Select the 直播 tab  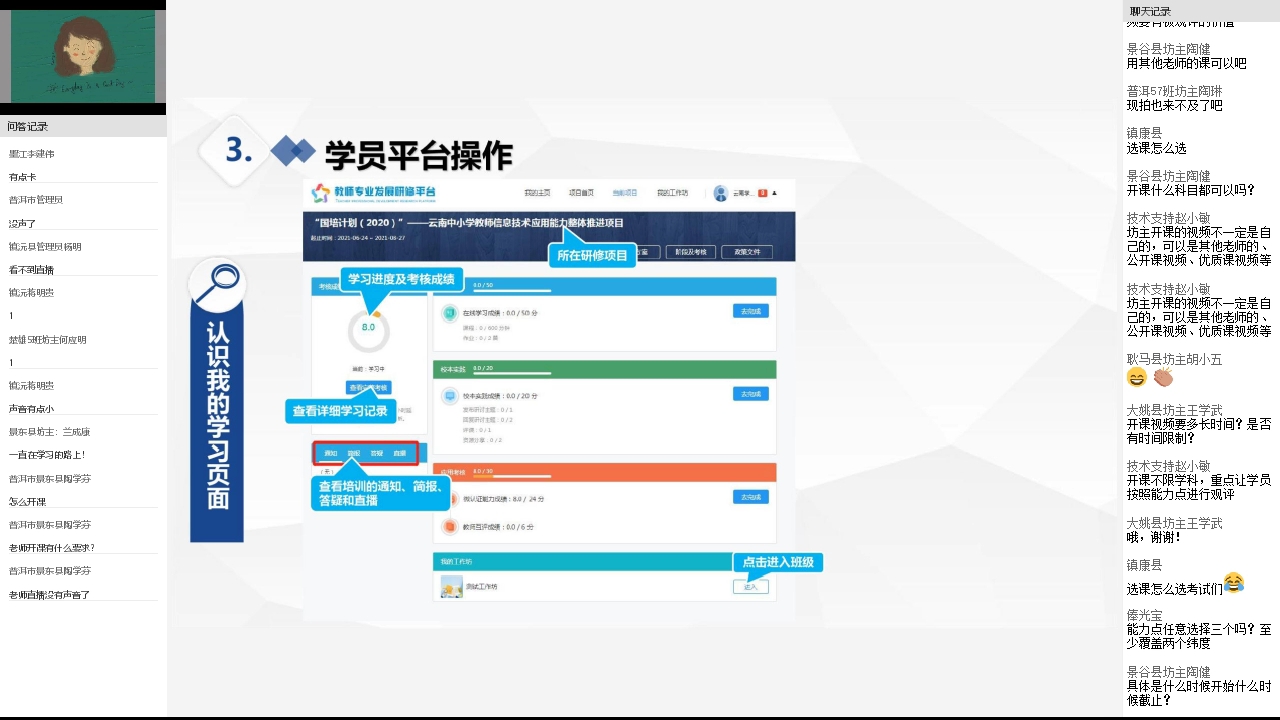click(400, 453)
